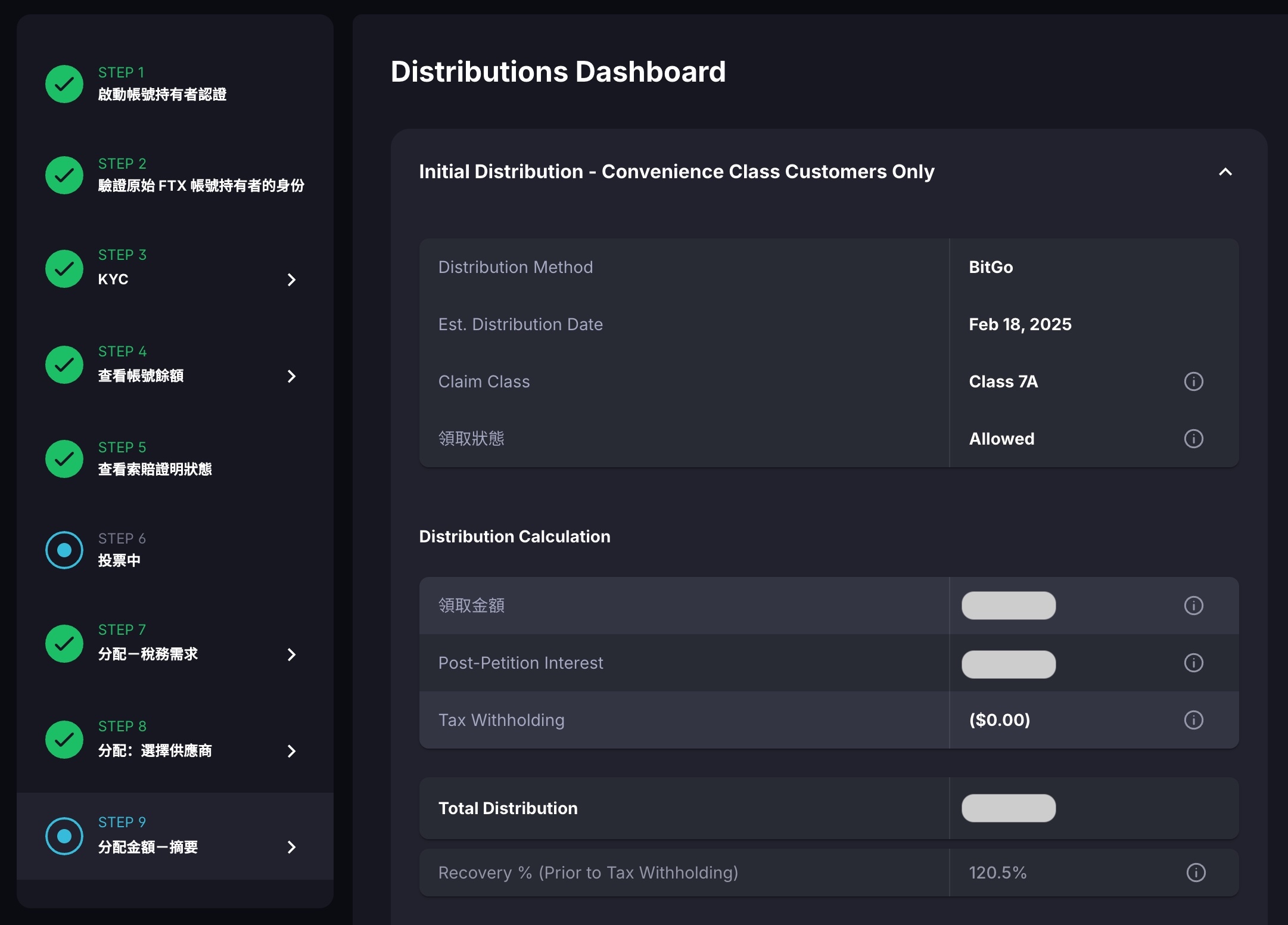Show Tax Withholding info tooltip icon
1288x925 pixels.
coord(1193,720)
